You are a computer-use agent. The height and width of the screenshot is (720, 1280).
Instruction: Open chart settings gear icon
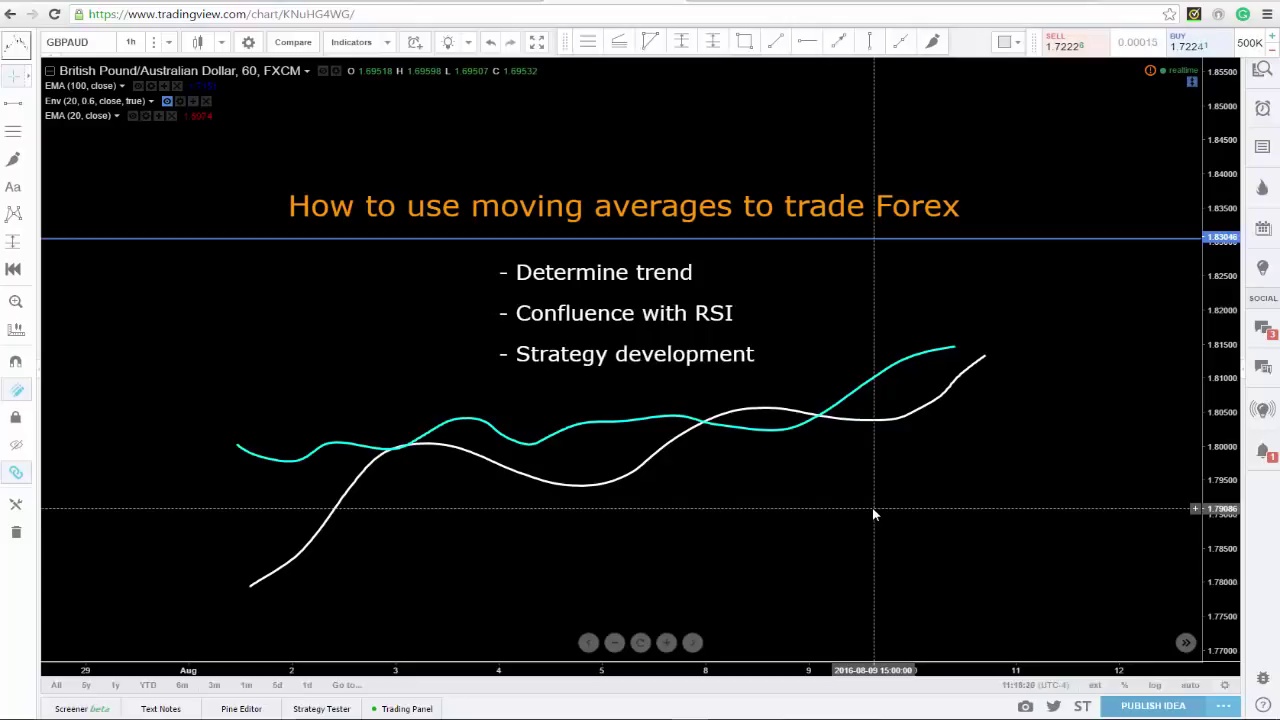coord(248,42)
